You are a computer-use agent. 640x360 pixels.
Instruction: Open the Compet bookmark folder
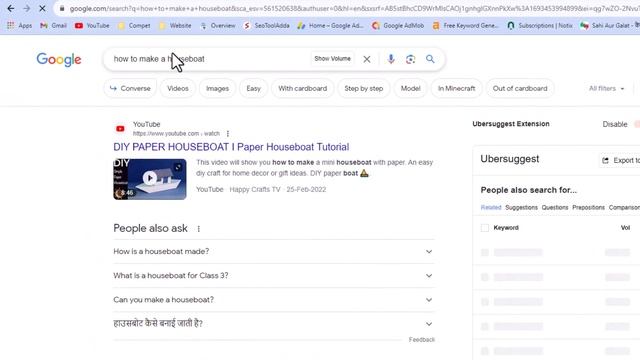tap(134, 25)
